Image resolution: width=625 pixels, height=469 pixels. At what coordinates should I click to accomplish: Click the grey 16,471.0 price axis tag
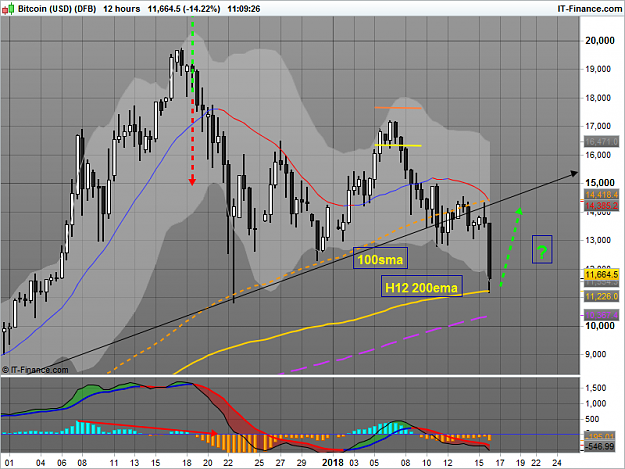point(602,141)
